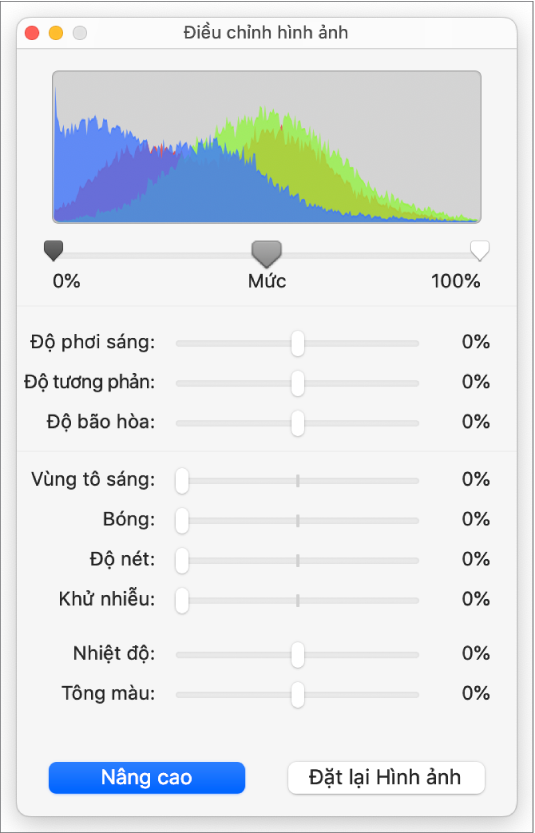This screenshot has height=833, width=535.
Task: Click Đặt lại Hình ảnh button
Action: point(386,778)
